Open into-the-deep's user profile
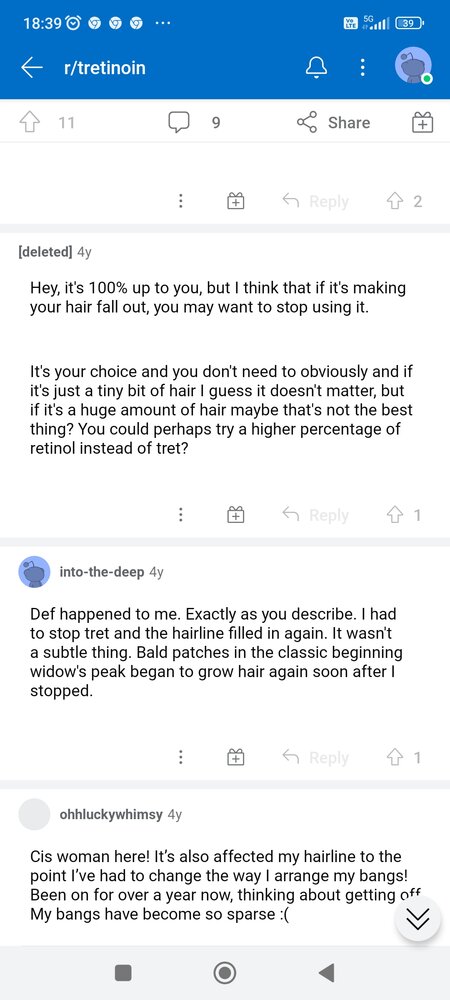This screenshot has width=450, height=1000. pos(102,572)
